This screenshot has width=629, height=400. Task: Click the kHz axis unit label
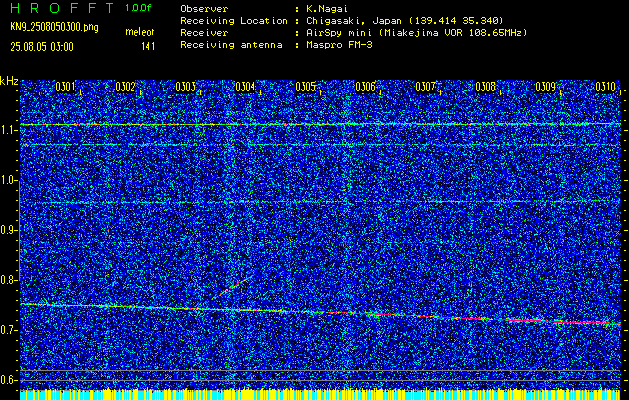[x=9, y=81]
